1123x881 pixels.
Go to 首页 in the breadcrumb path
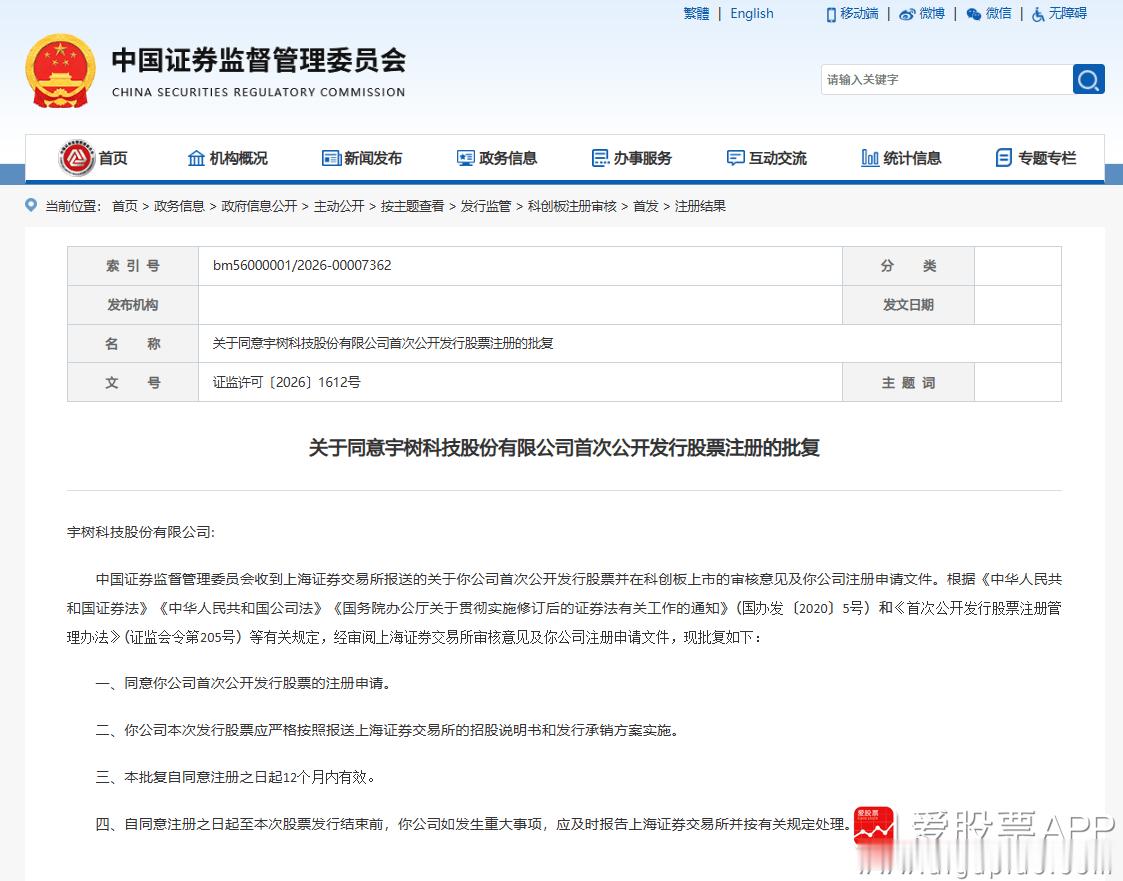(125, 206)
